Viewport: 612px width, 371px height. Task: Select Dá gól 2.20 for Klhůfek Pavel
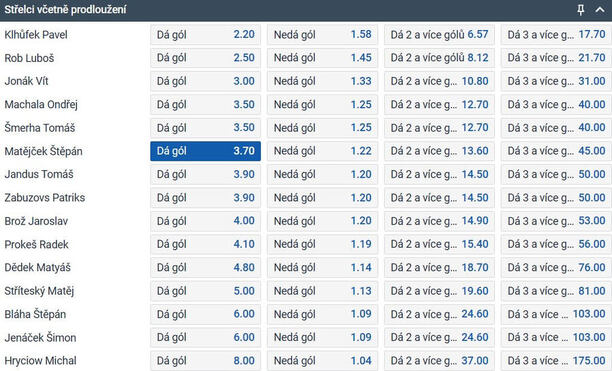[205, 34]
